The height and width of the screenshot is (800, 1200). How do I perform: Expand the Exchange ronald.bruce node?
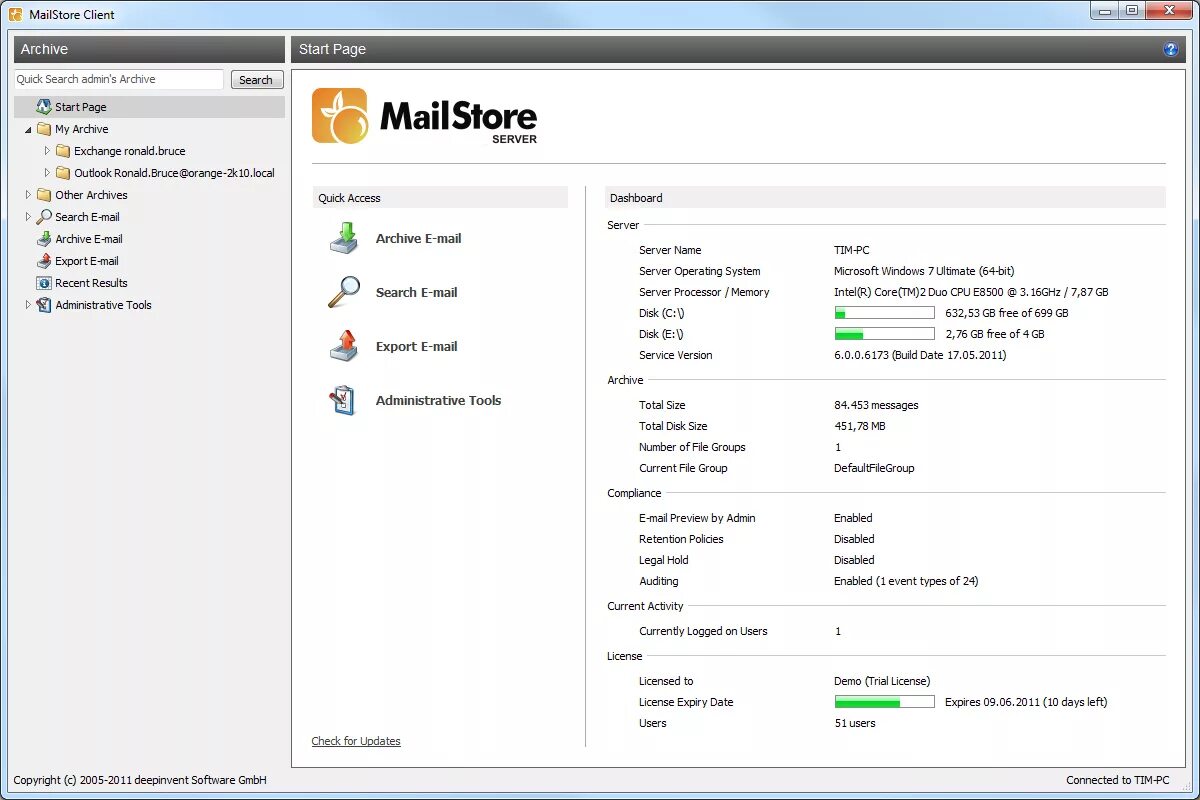coord(47,151)
